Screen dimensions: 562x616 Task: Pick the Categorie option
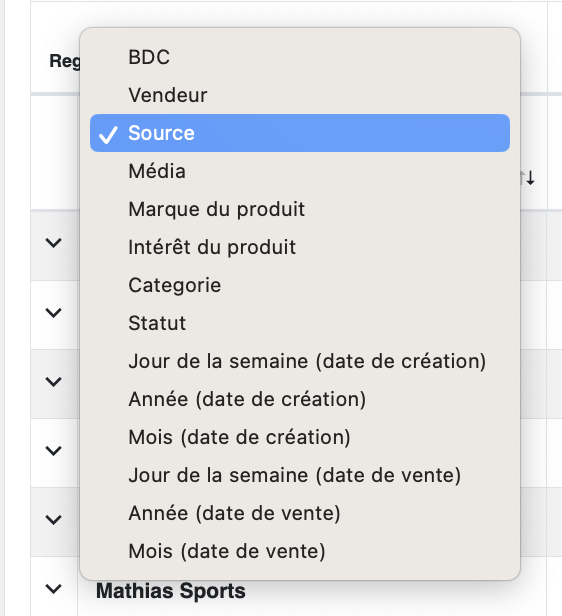pos(300,285)
